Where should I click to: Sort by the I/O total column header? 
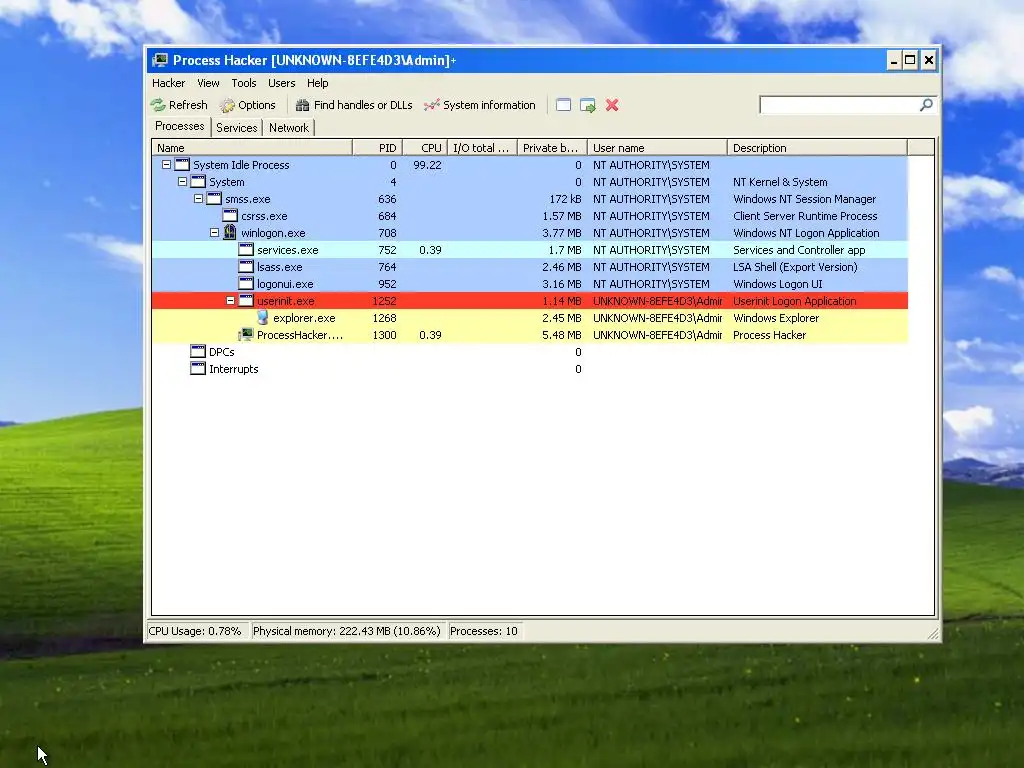[x=483, y=148]
